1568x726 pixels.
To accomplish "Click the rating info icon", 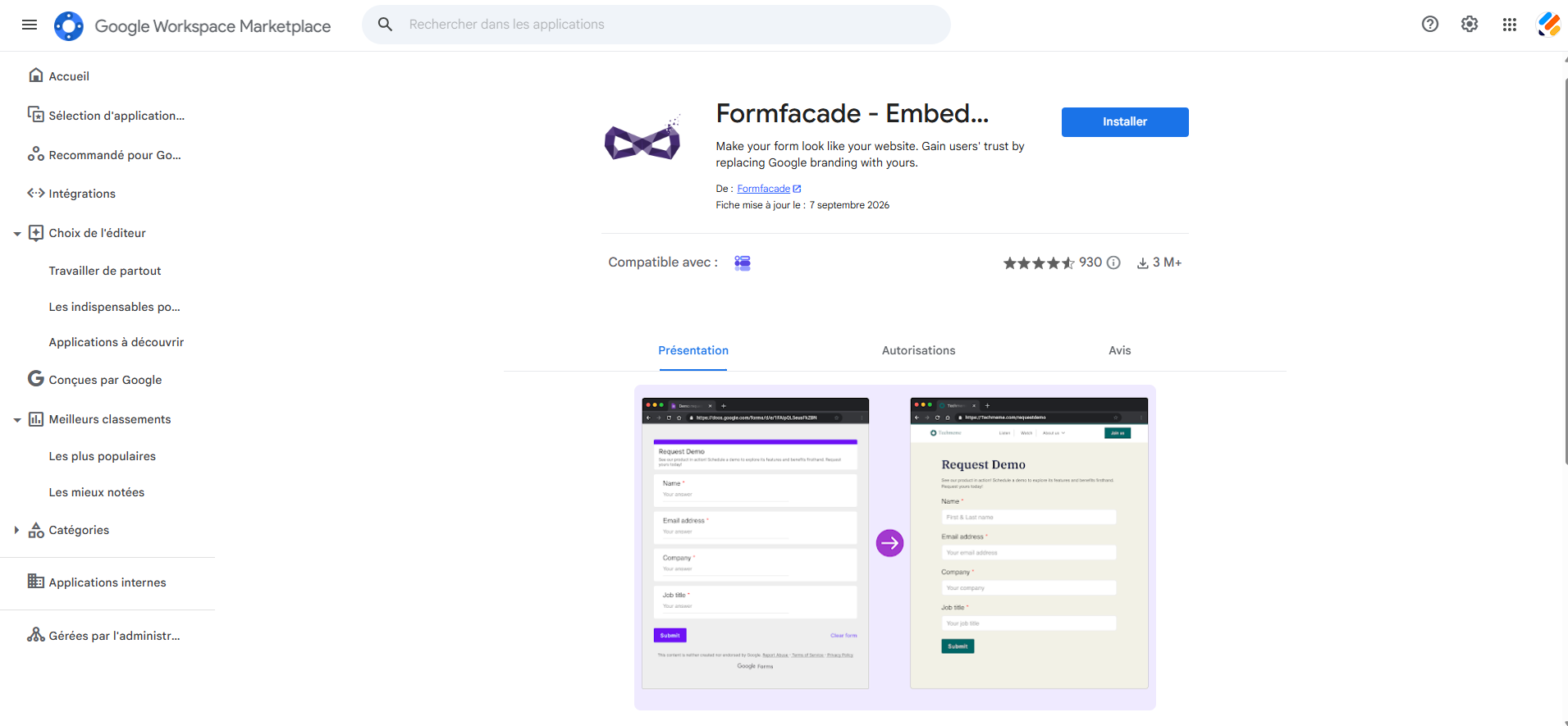I will 1113,263.
